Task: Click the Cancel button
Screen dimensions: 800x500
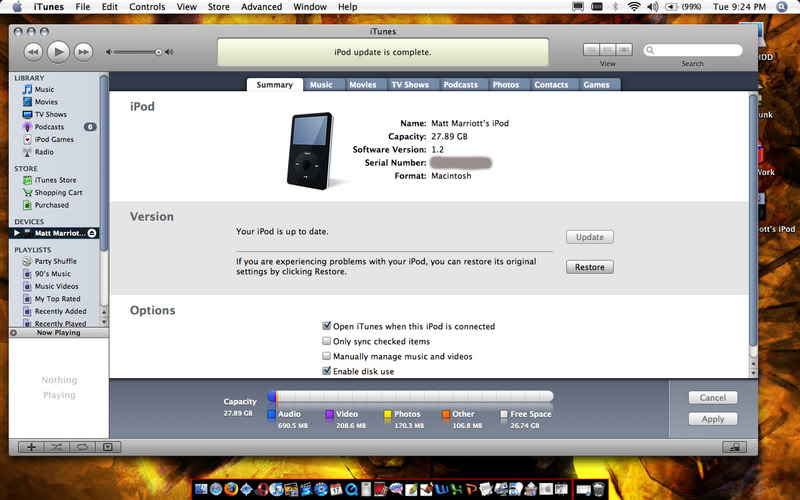Action: (x=713, y=397)
